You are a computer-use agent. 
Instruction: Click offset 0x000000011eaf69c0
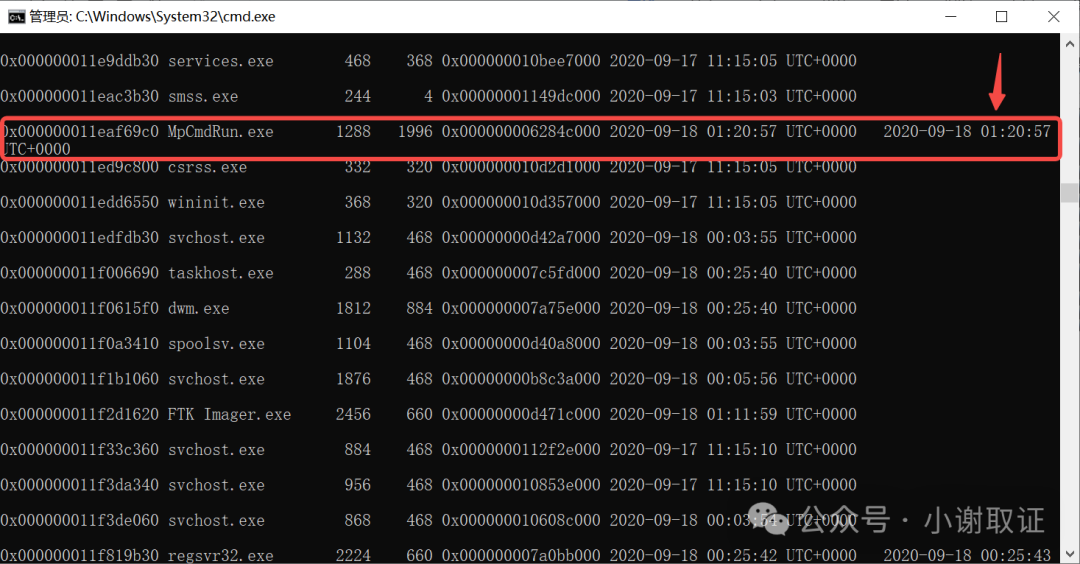[81, 132]
